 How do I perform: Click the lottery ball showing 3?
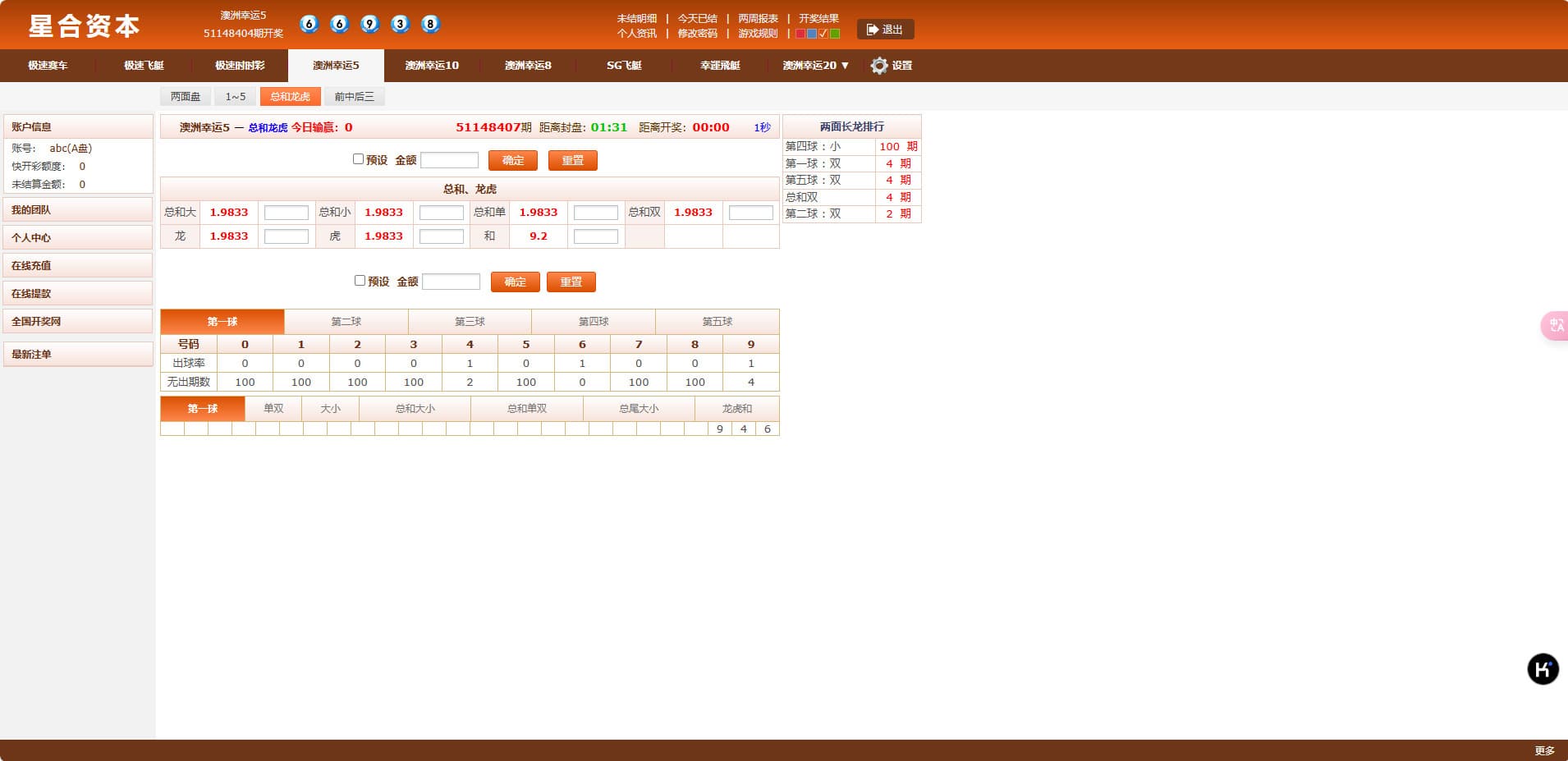[x=401, y=24]
